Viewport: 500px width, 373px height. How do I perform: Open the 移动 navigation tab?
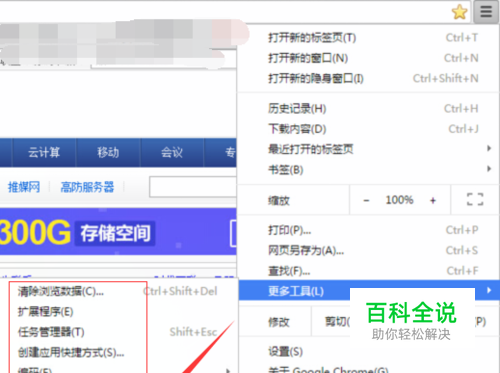(x=108, y=152)
